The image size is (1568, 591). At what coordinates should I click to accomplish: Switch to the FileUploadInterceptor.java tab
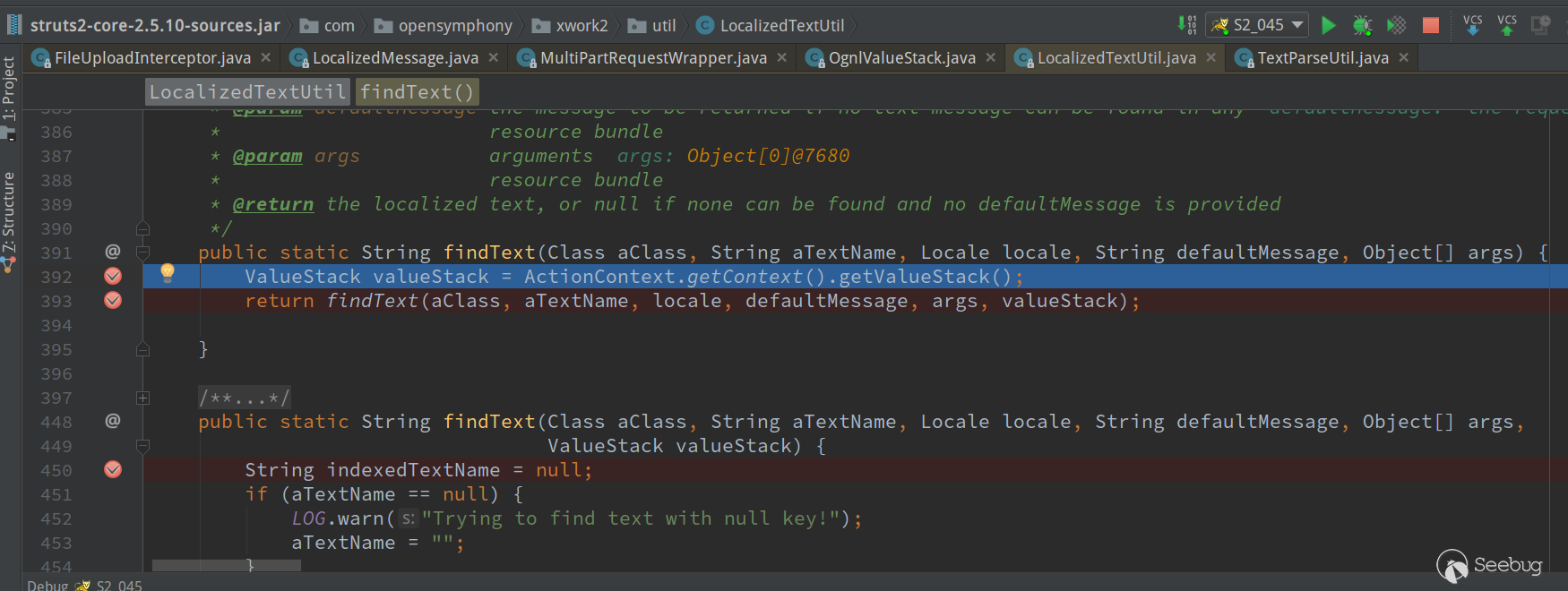click(152, 58)
